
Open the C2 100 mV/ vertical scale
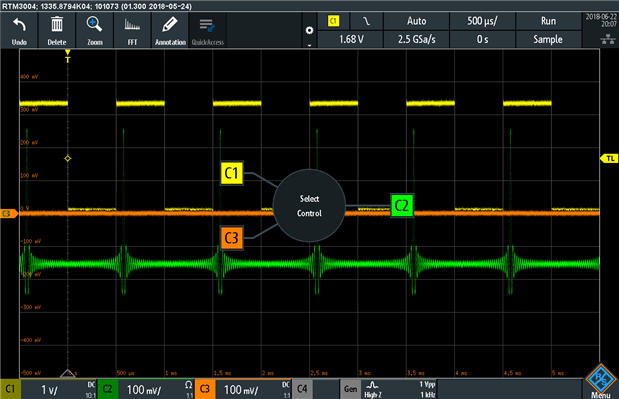click(x=156, y=390)
